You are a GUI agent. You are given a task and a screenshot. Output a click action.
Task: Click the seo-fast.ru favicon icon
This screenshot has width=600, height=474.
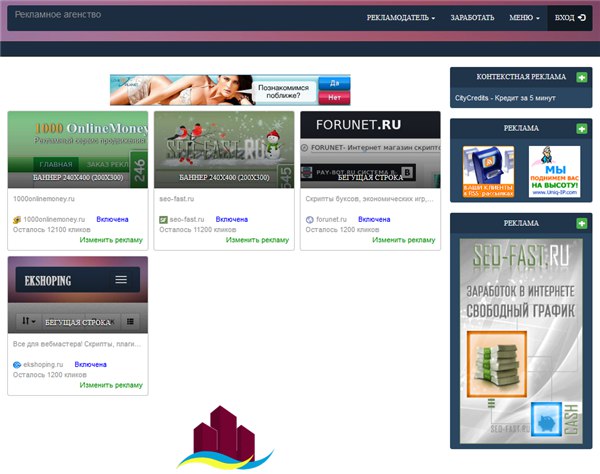click(x=163, y=220)
